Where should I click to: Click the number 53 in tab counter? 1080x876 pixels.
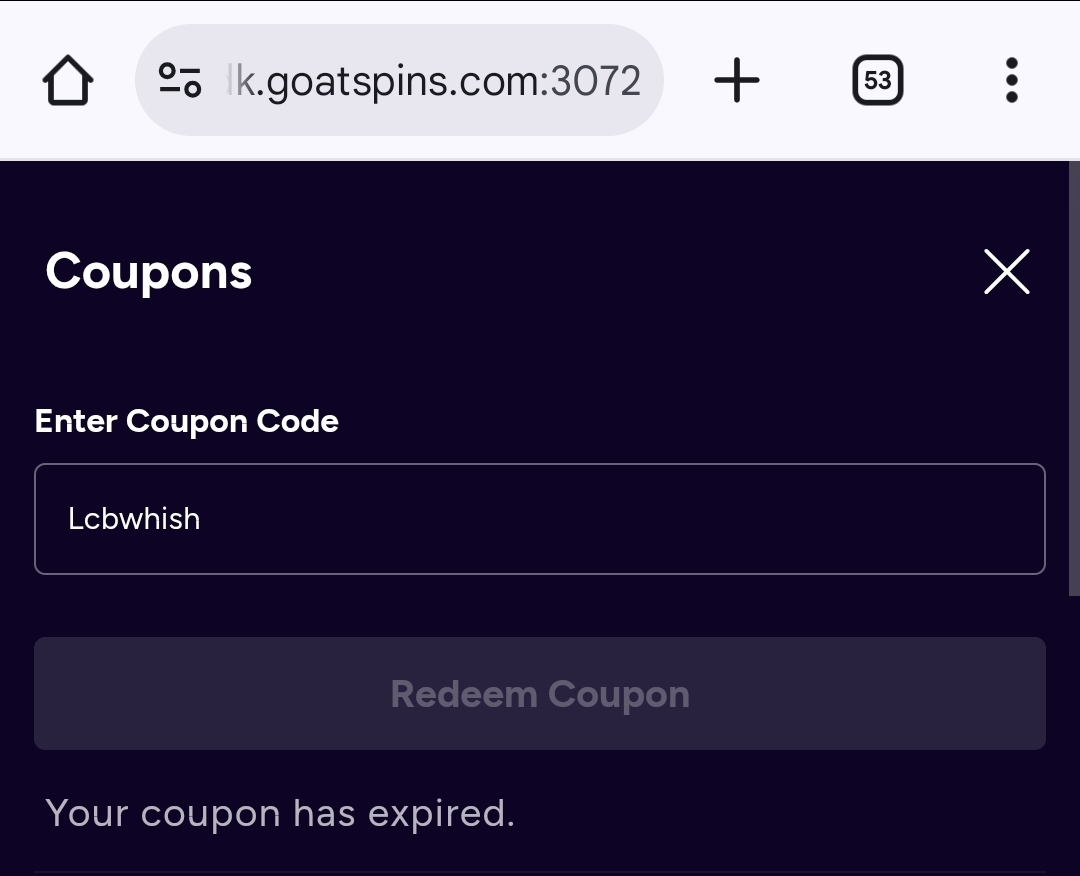(x=877, y=80)
